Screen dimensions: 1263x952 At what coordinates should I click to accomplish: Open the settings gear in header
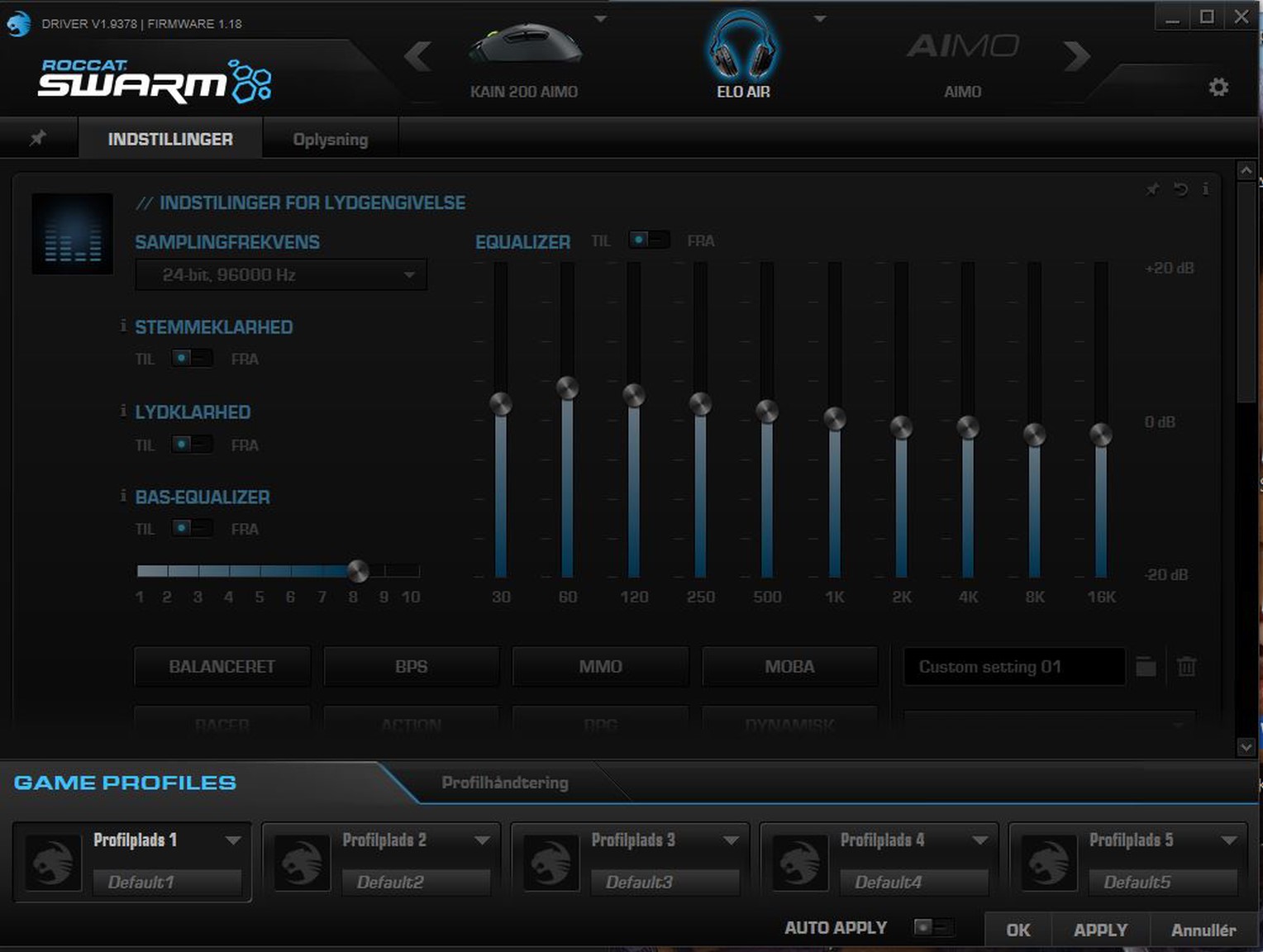coord(1218,87)
